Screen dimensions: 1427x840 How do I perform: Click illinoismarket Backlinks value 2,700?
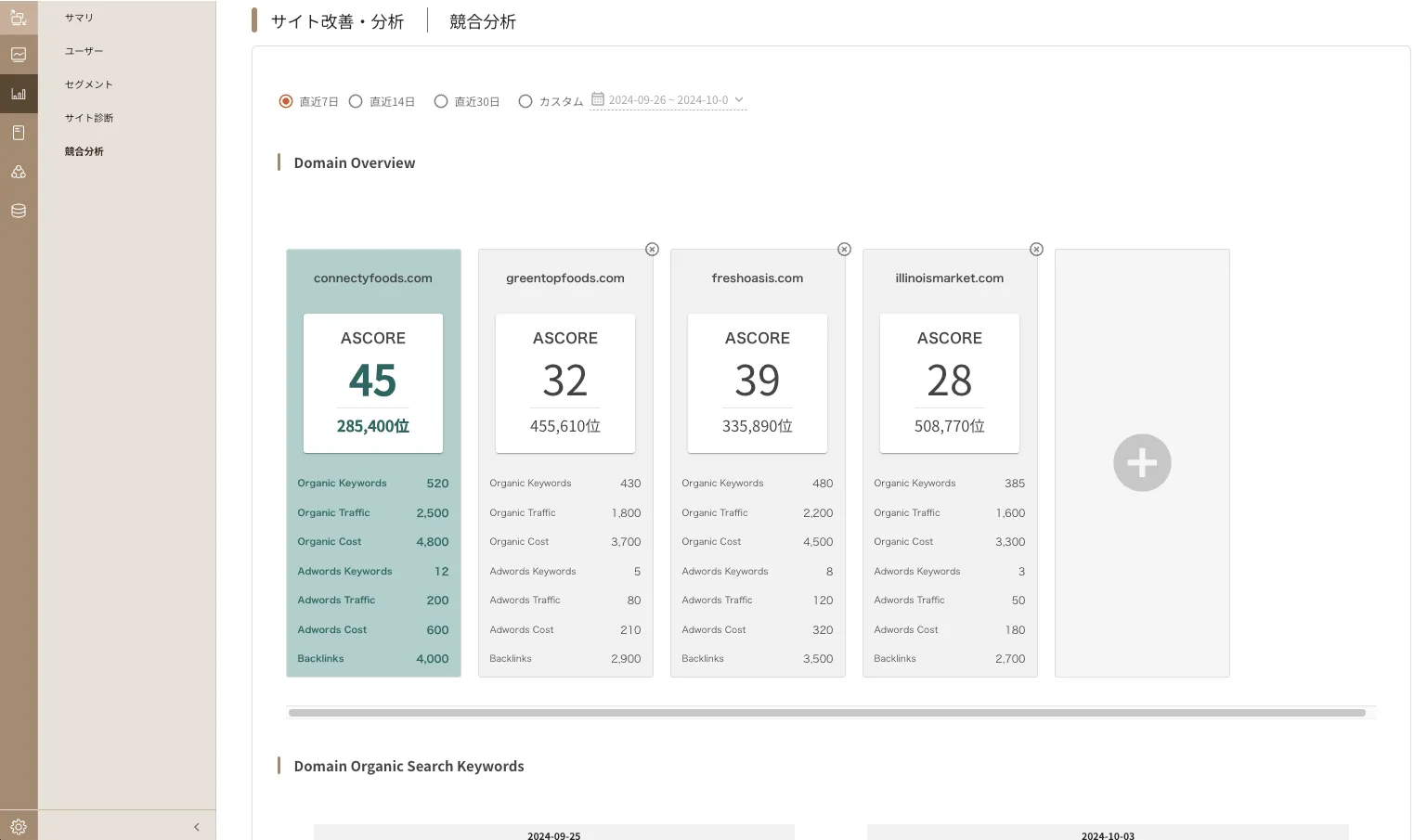pyautogui.click(x=1010, y=659)
